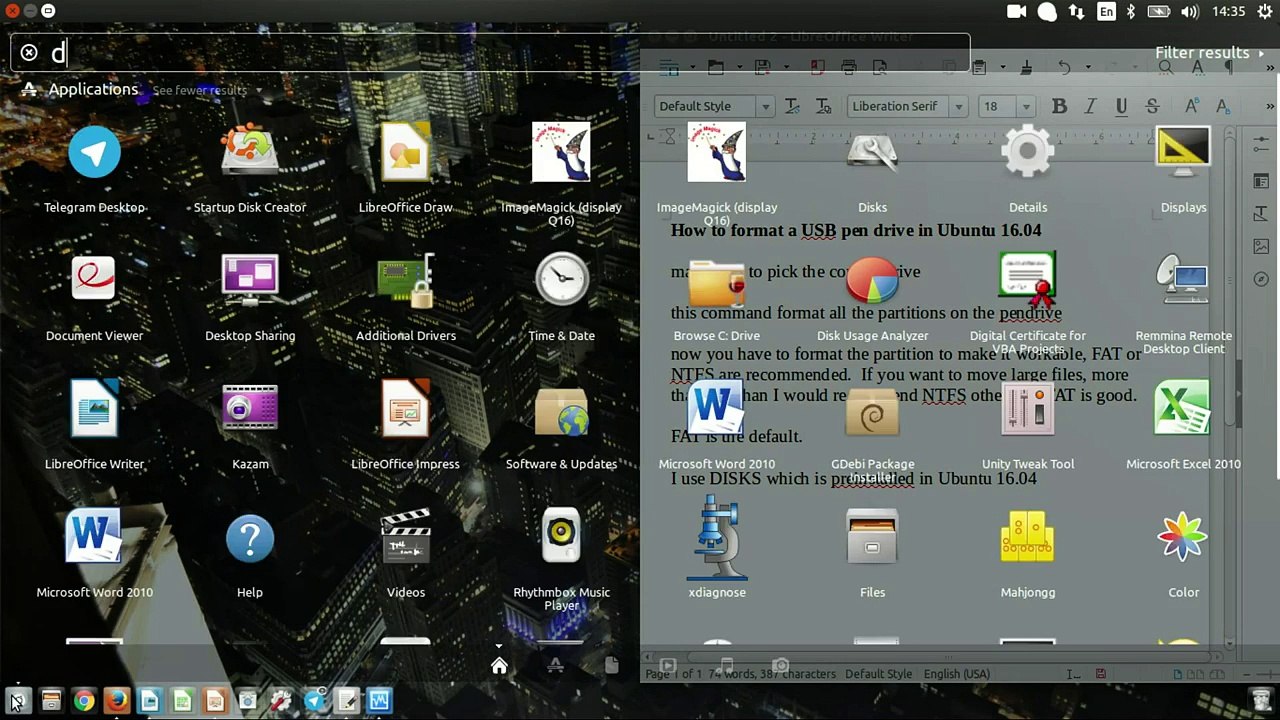Toggle Italic in the Writer toolbar
1280x720 pixels.
(x=1090, y=106)
